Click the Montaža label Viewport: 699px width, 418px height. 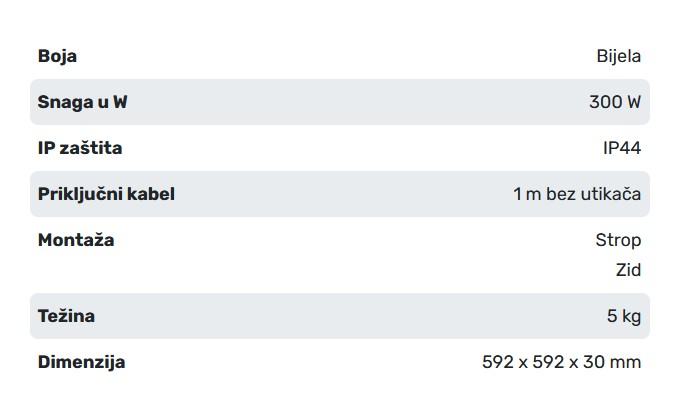pyautogui.click(x=76, y=240)
